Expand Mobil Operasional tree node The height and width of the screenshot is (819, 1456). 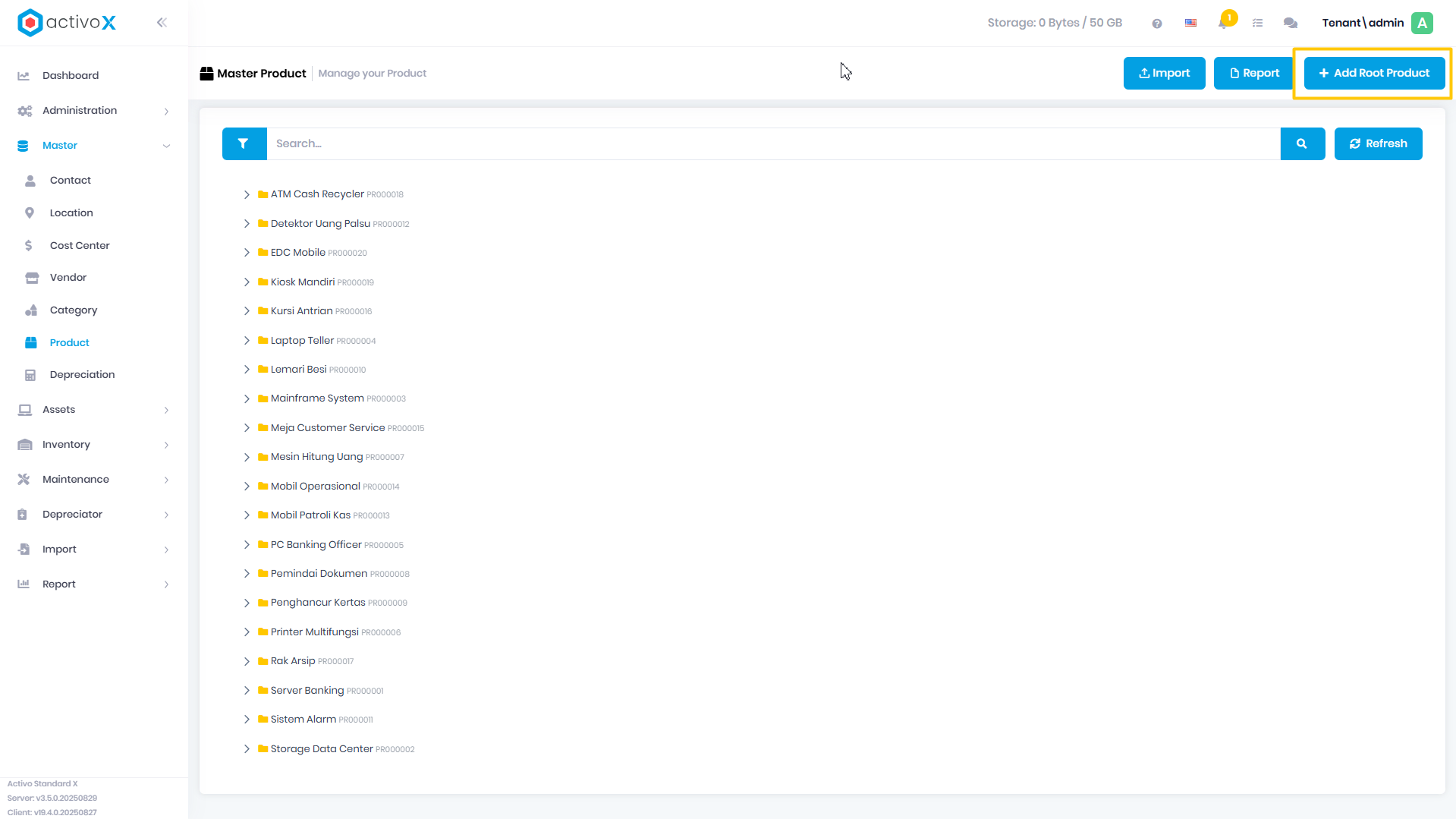(x=247, y=487)
